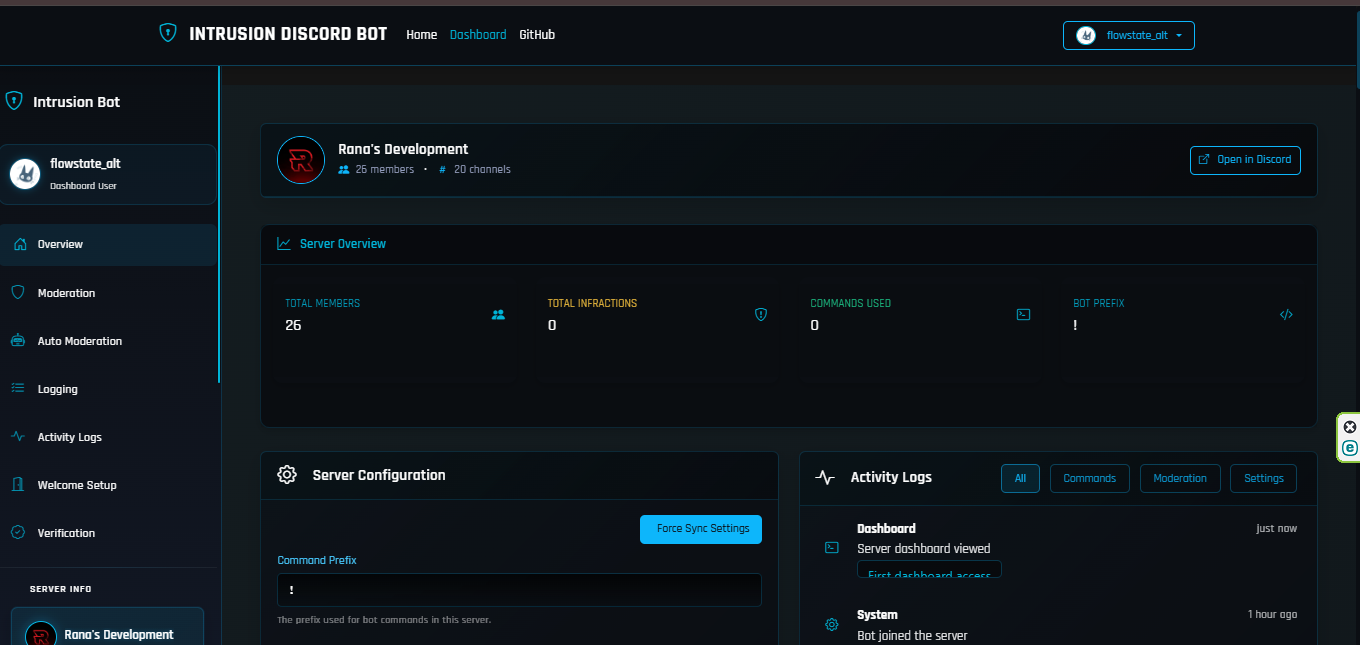Select Dashboard in top navigation
1360x645 pixels.
478,34
